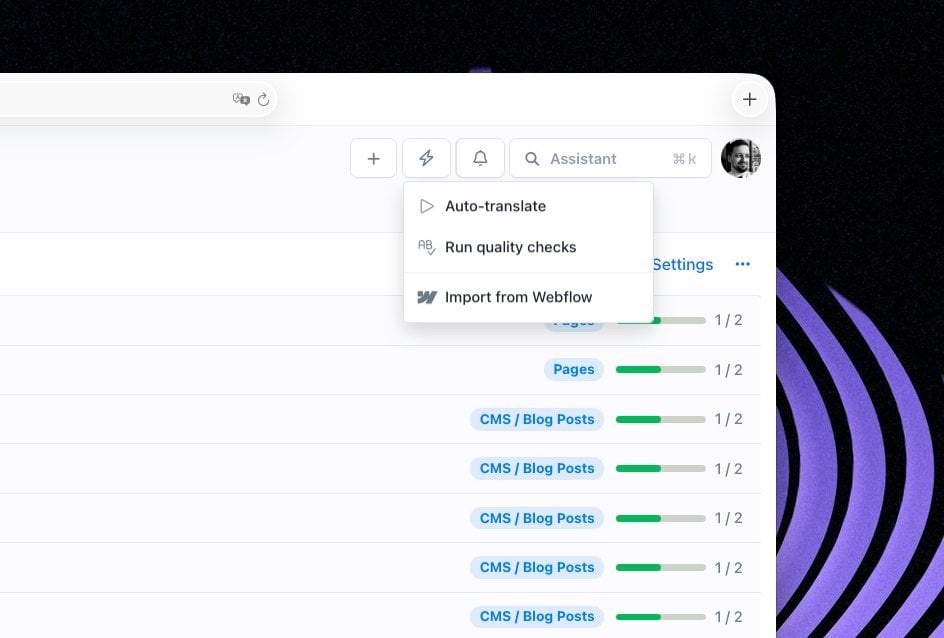
Task: Select the bottommost CMS / Blog Posts tag
Action: tap(537, 616)
